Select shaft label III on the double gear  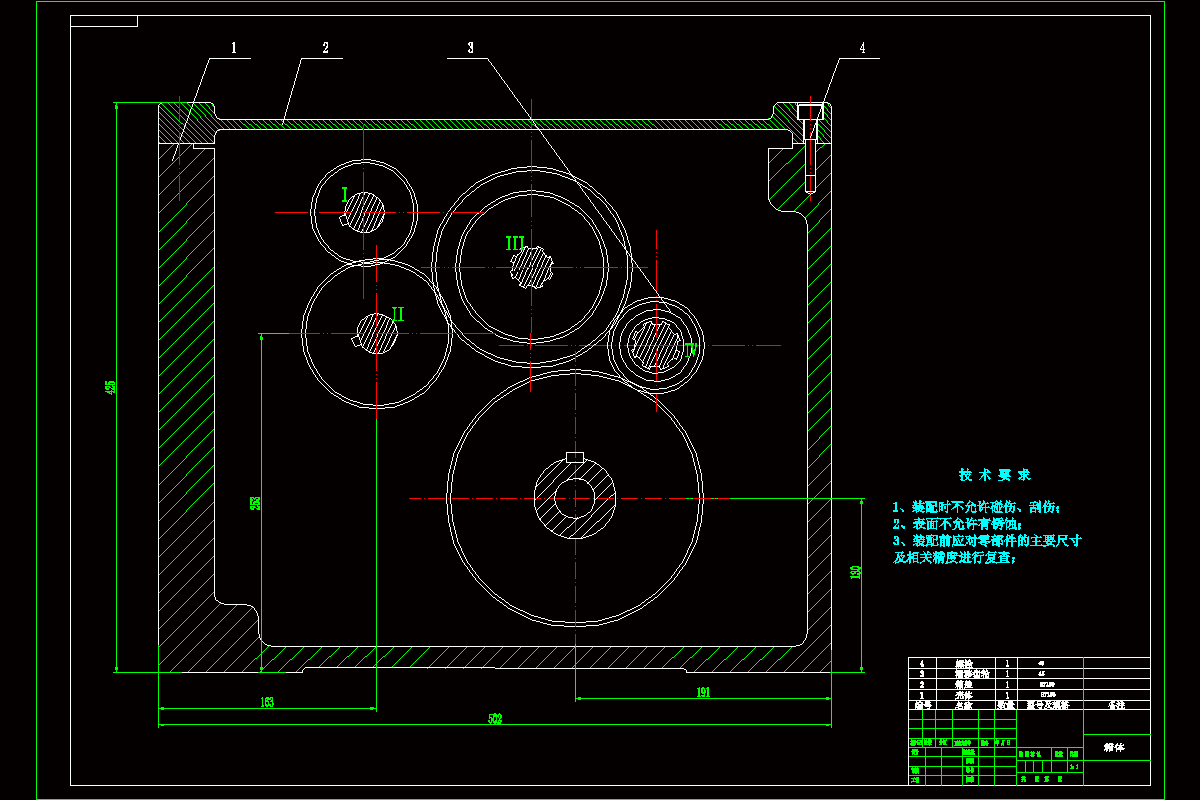(x=515, y=243)
